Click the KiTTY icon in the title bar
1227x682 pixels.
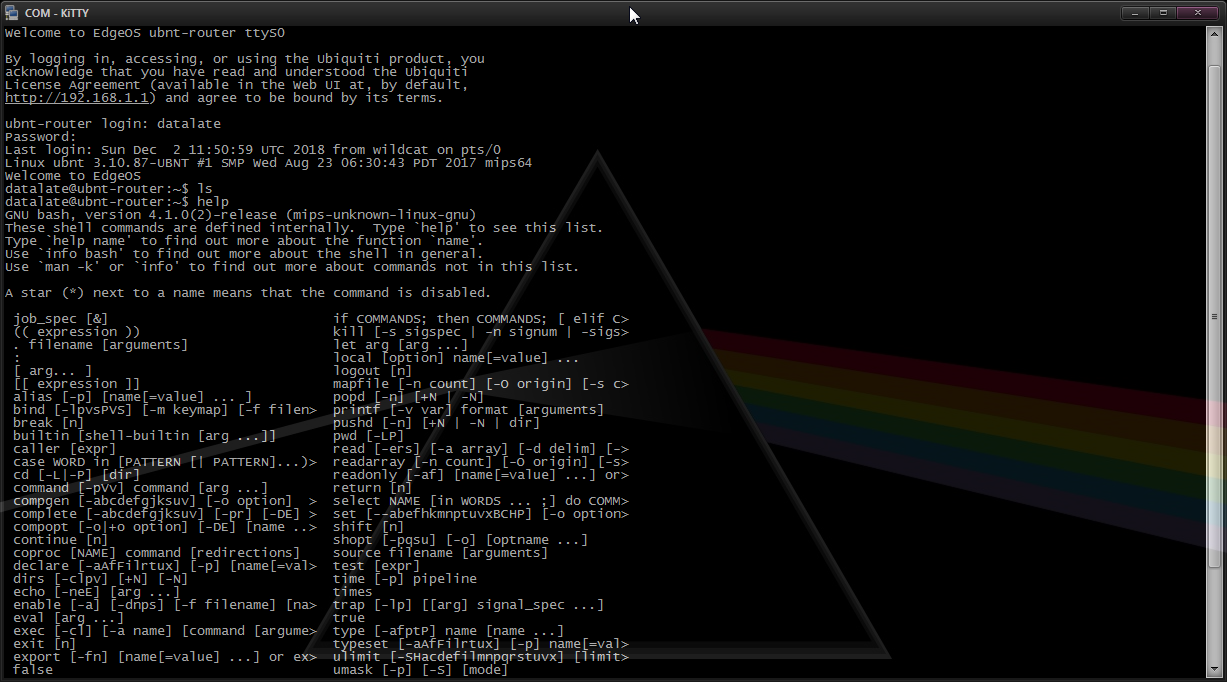point(11,12)
